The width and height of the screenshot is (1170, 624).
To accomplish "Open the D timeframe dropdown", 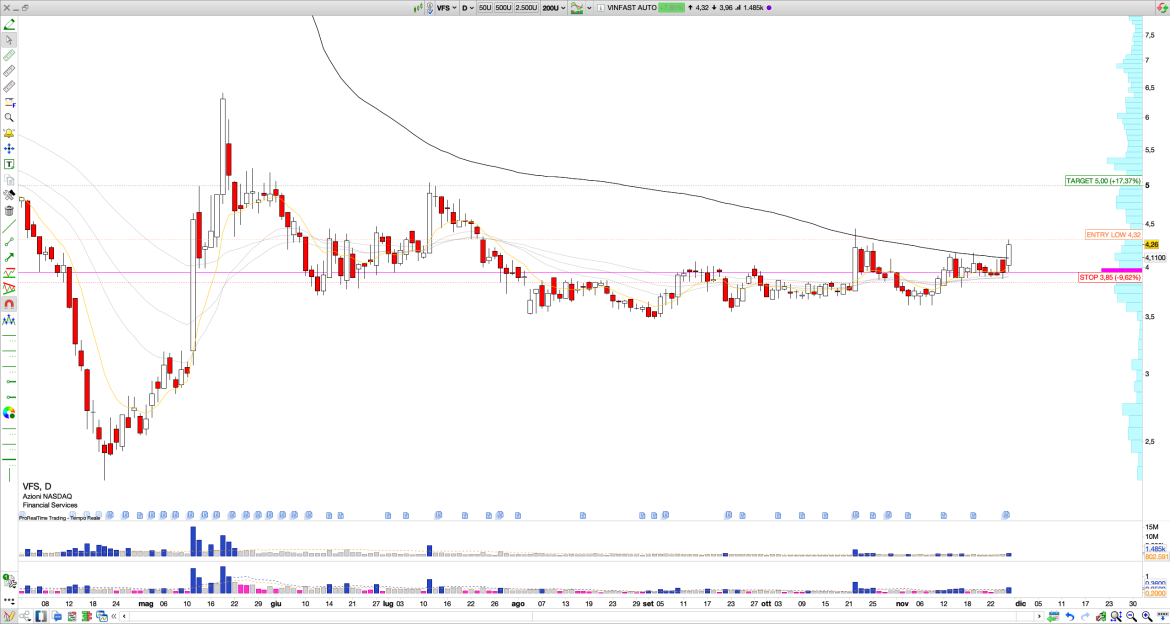I will click(467, 7).
